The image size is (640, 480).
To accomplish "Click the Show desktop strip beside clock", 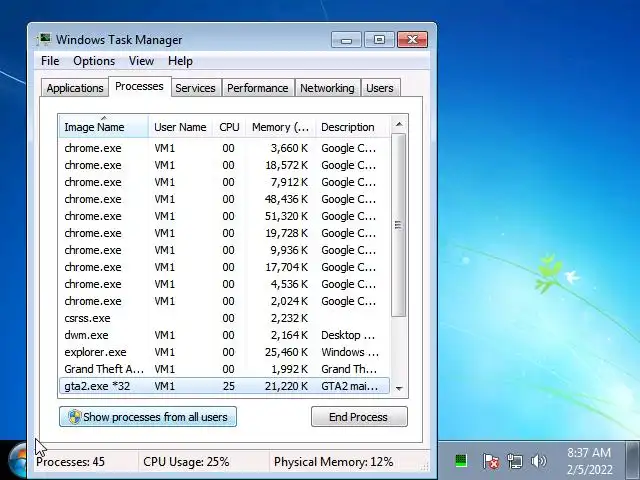I will click(x=633, y=460).
